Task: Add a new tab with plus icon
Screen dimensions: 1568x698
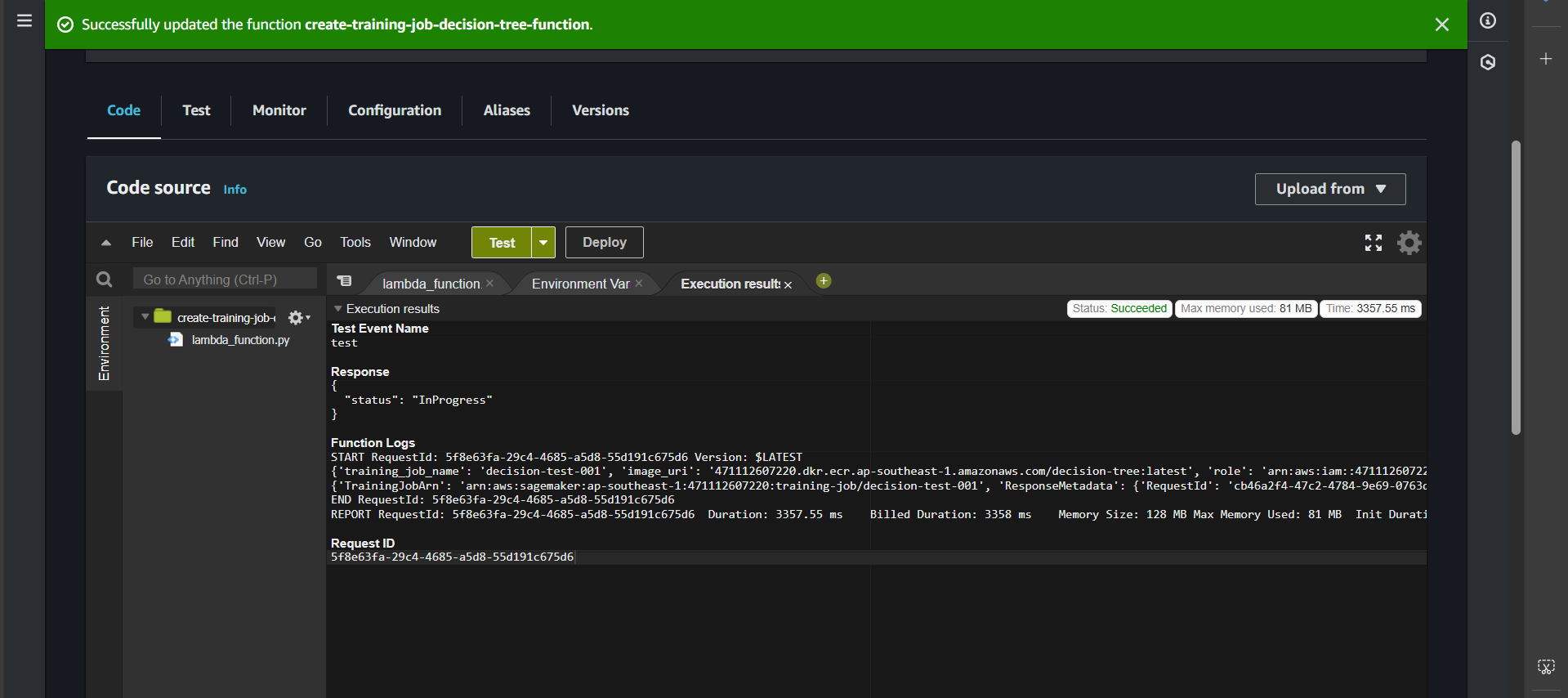Action: tap(824, 281)
